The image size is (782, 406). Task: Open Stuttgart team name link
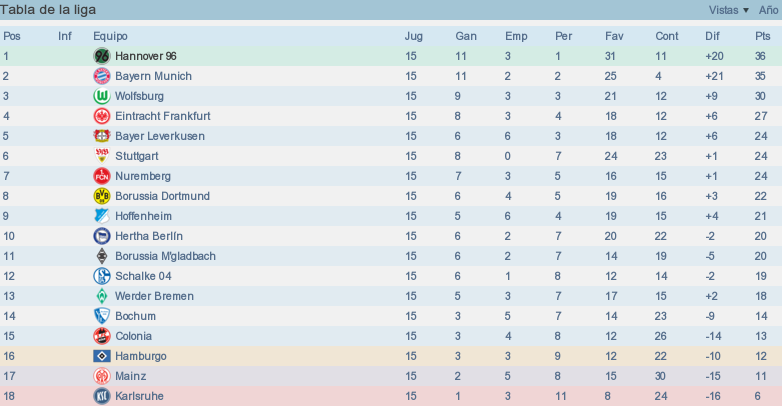pos(137,156)
